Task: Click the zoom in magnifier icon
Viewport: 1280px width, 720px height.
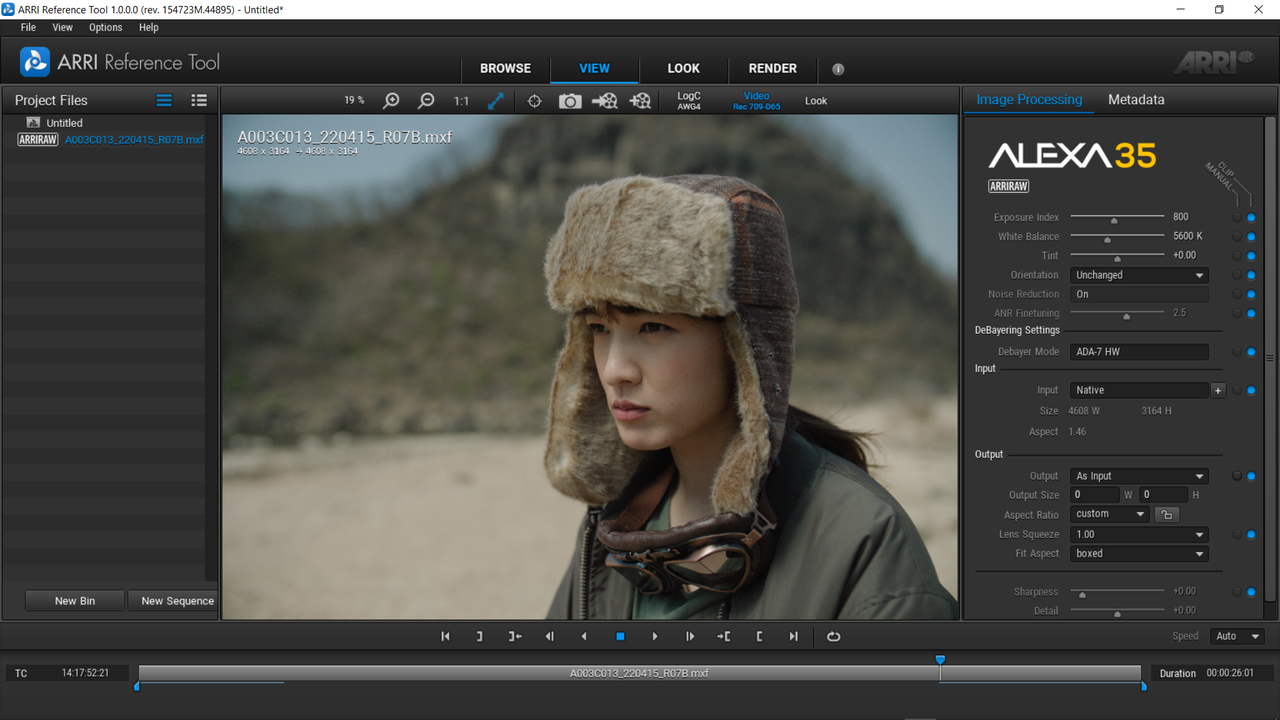Action: click(x=392, y=101)
